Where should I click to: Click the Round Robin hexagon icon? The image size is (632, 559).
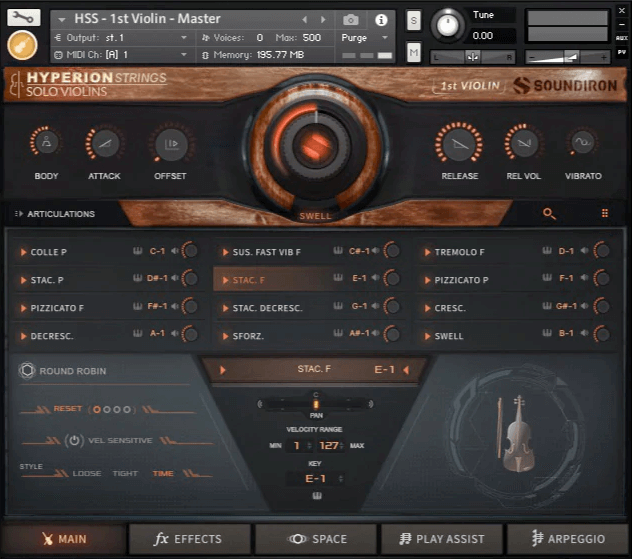pos(27,370)
